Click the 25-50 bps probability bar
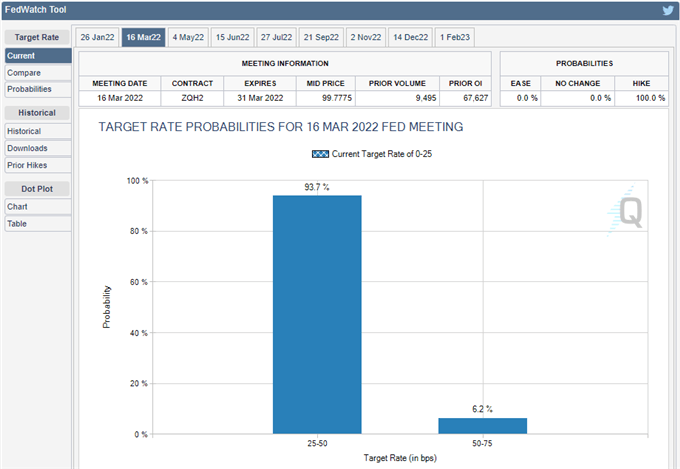This screenshot has height=469, width=680. click(317, 315)
